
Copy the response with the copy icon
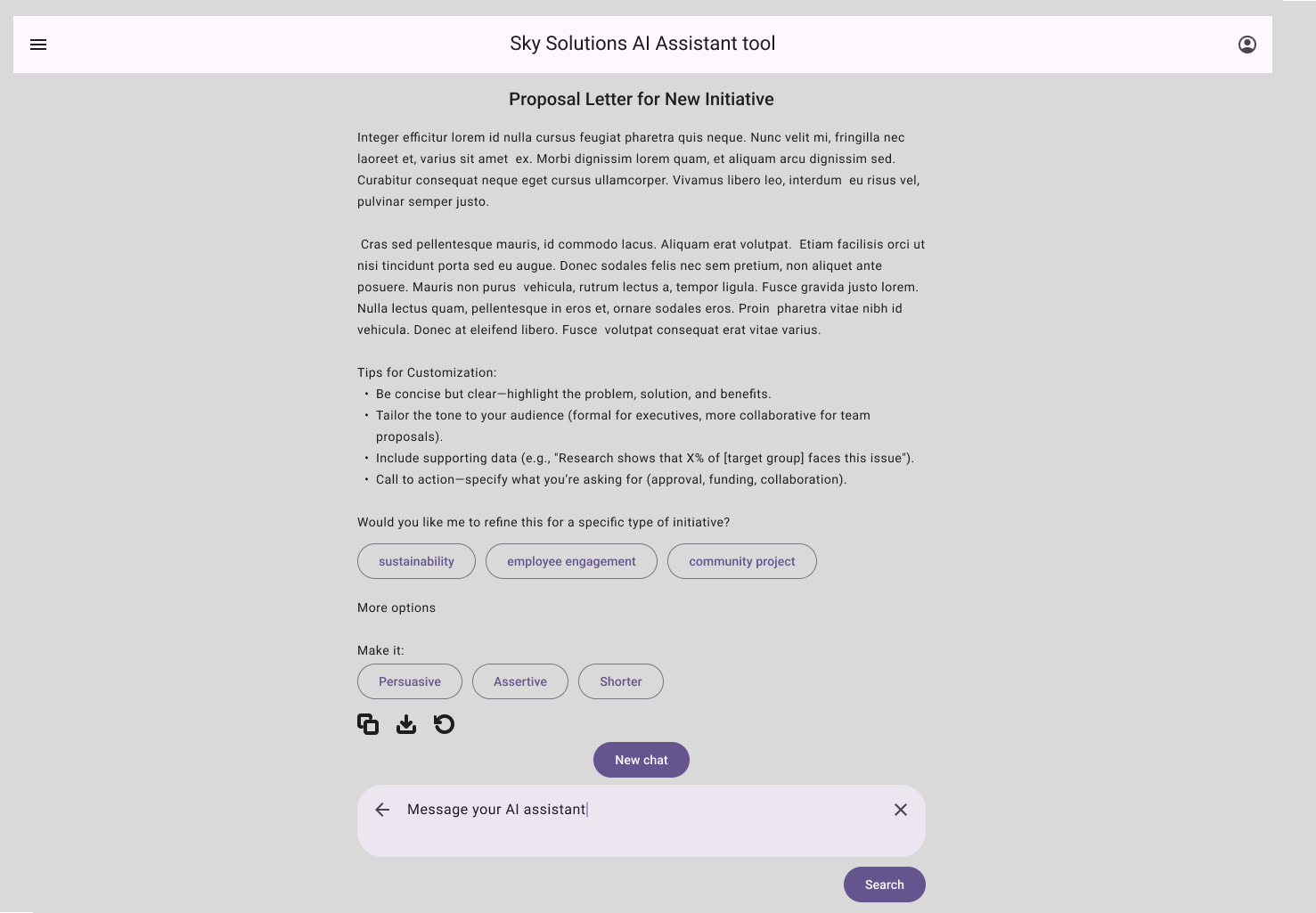coord(368,724)
